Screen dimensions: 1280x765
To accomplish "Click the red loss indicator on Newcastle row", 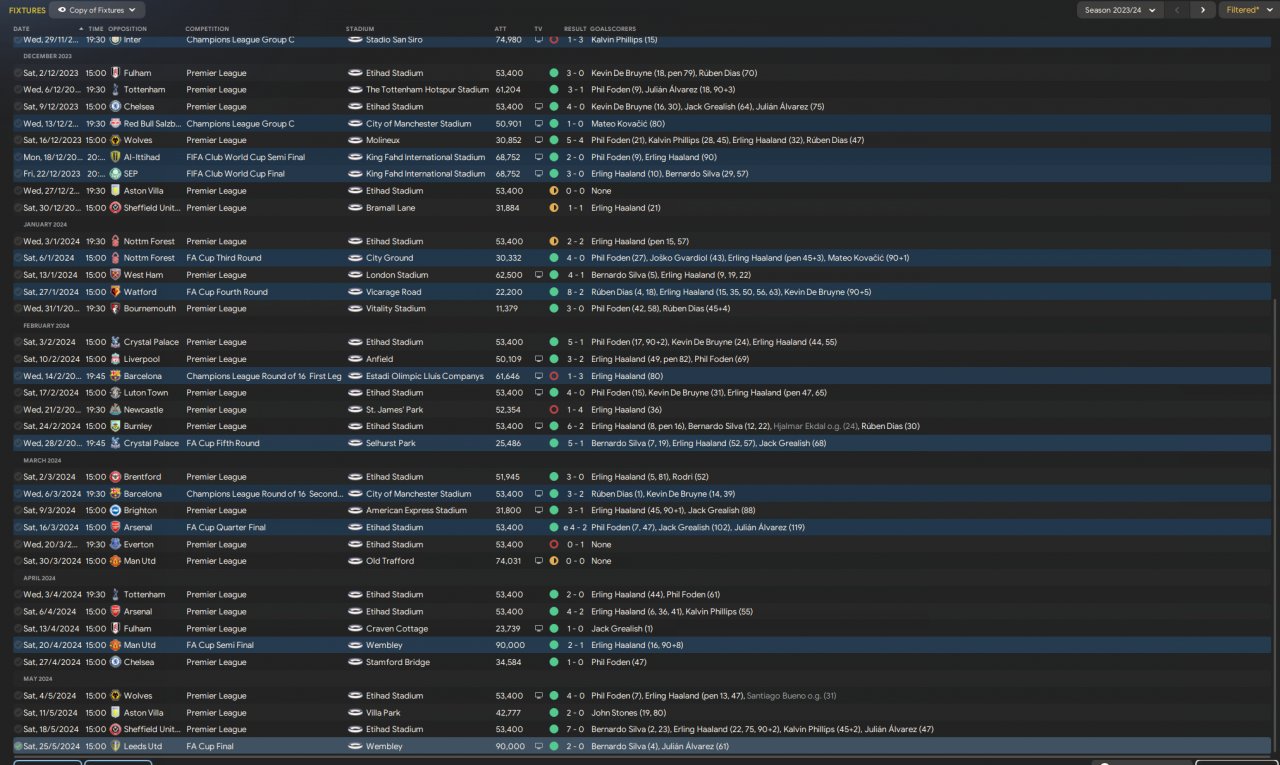I will coord(554,410).
